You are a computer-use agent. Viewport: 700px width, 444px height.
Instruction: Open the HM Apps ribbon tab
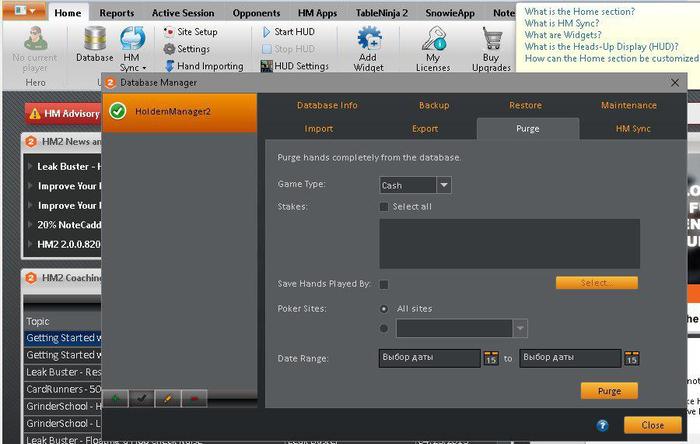[317, 13]
